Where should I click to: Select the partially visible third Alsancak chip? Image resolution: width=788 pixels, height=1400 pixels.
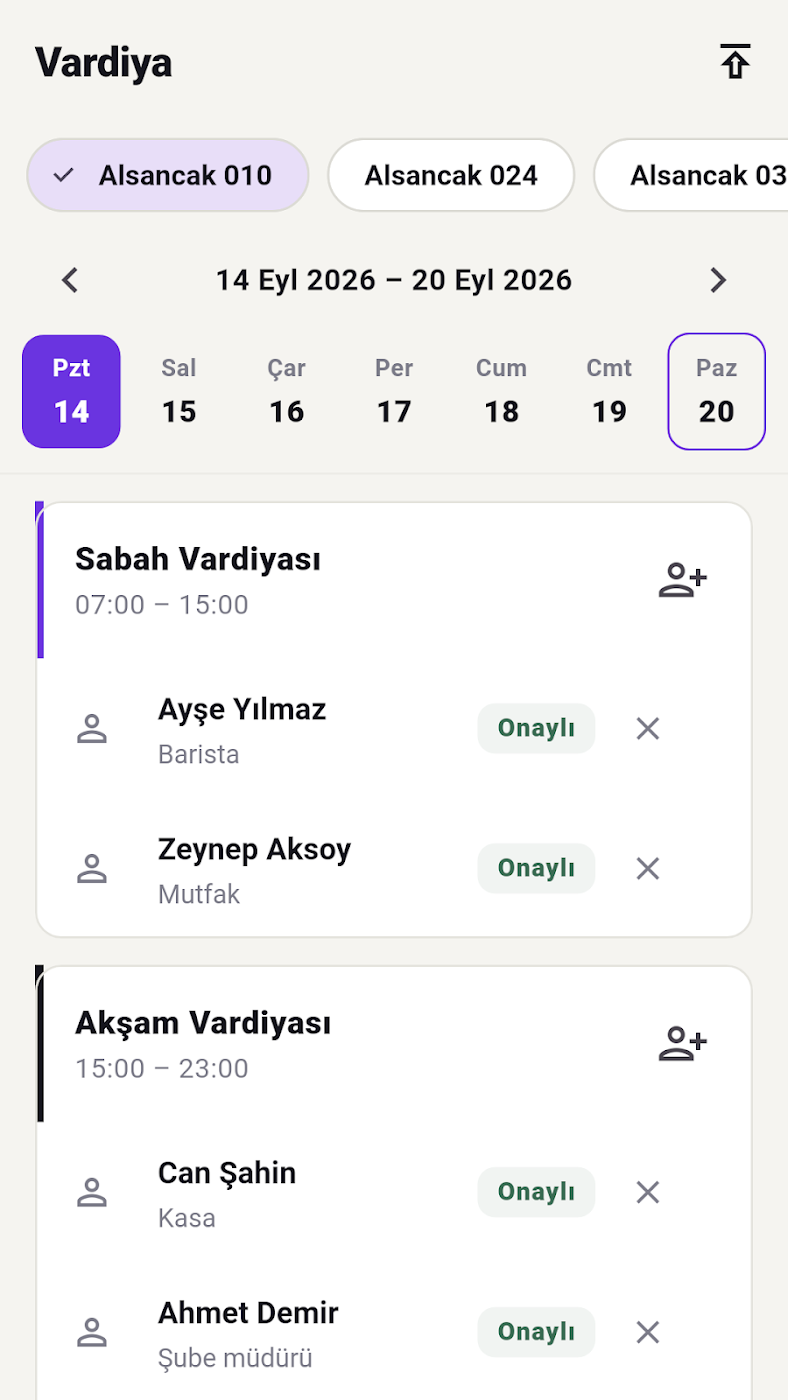pos(691,175)
